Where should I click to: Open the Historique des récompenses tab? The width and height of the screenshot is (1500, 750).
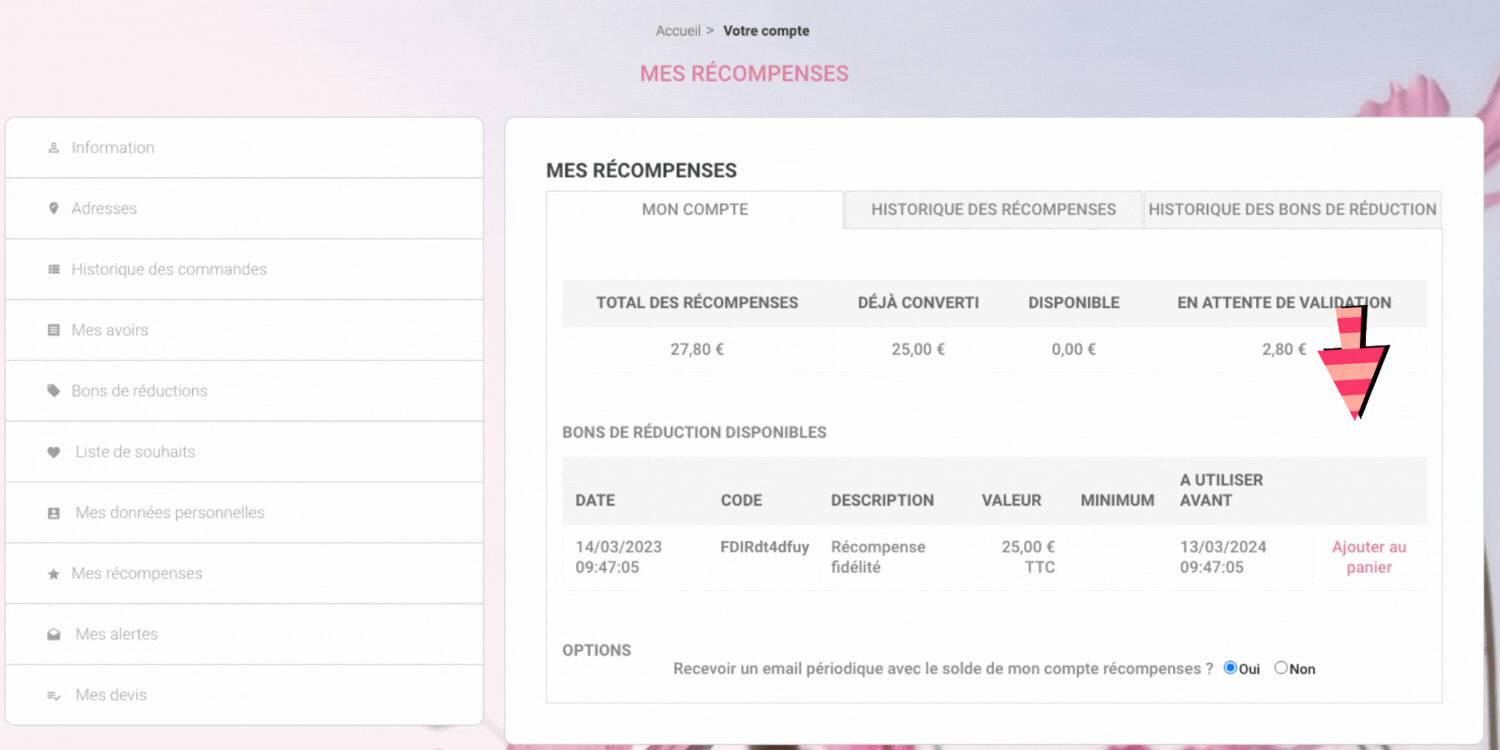pos(993,210)
